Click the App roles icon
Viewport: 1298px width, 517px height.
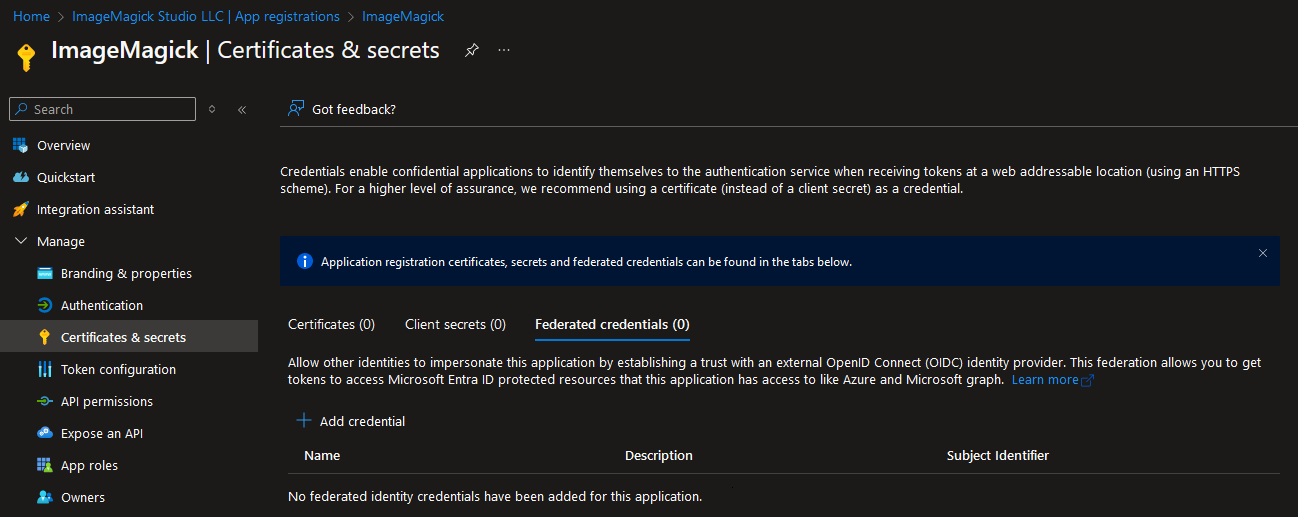click(x=44, y=465)
